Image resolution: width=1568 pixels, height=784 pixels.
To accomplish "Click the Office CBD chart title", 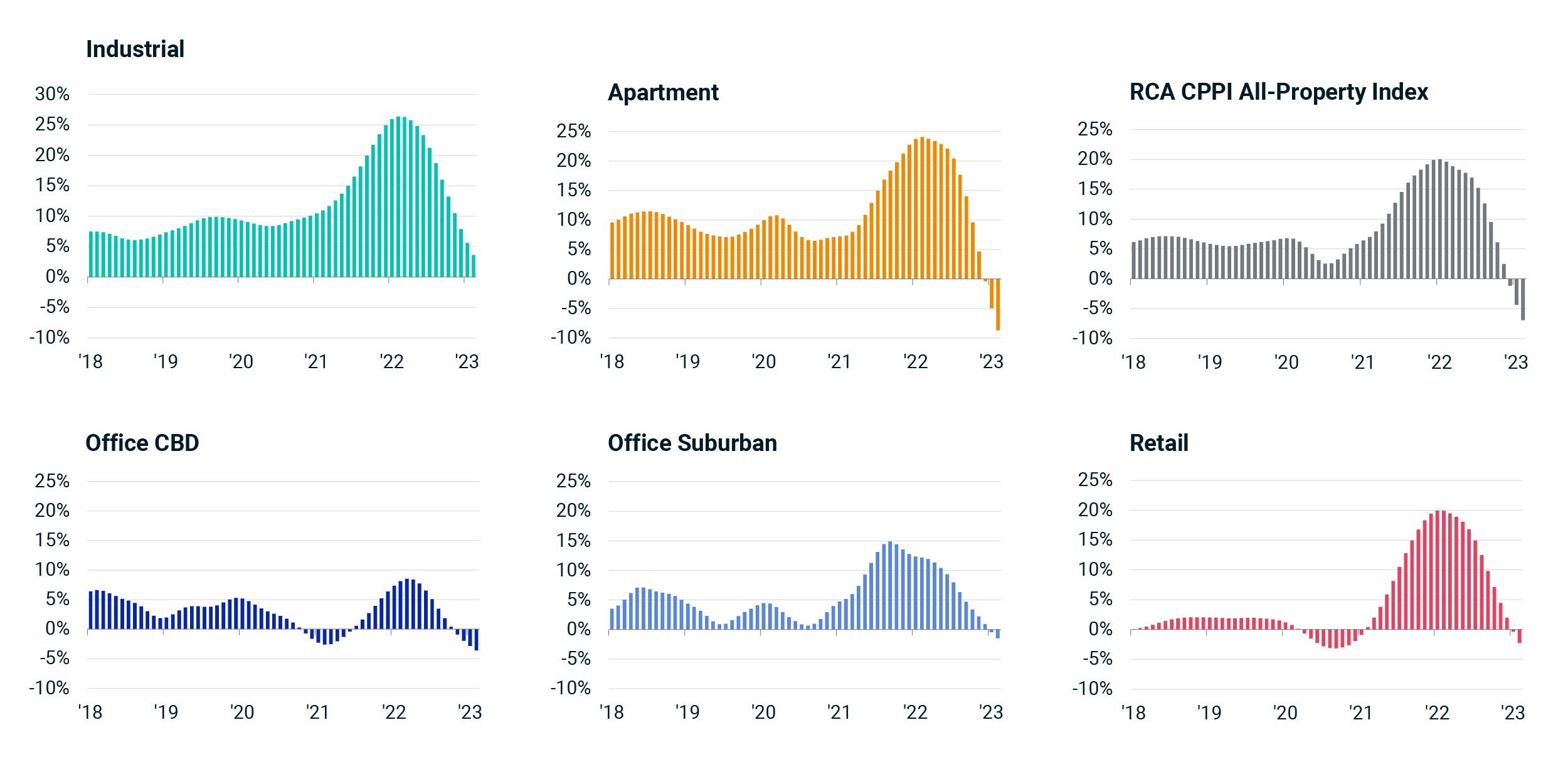I will point(142,443).
